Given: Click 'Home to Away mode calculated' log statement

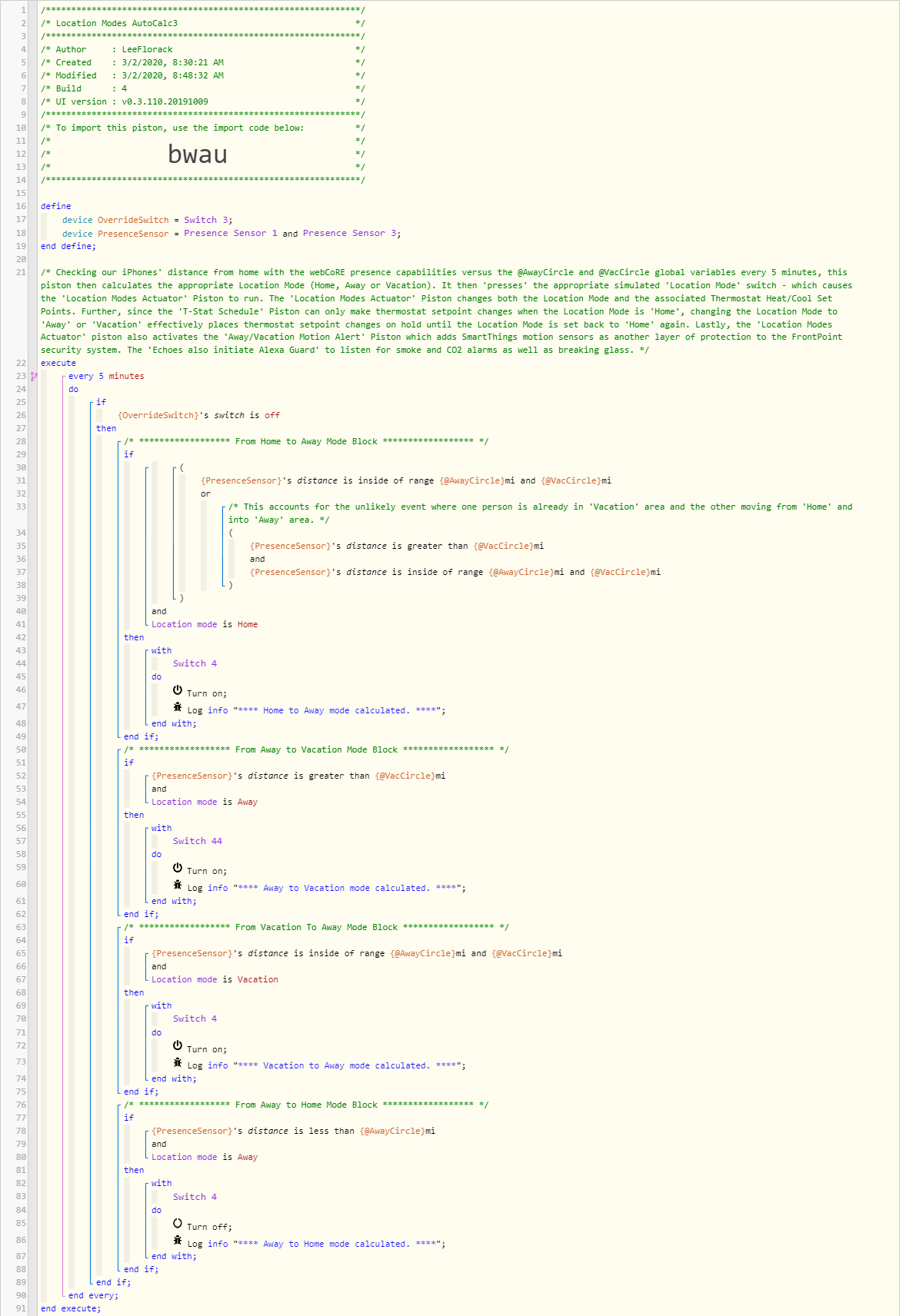Looking at the screenshot, I should pos(316,710).
